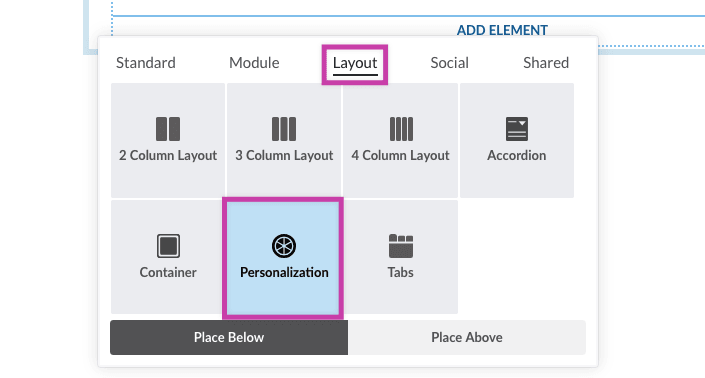Click the Personalization wheel icon
The image size is (705, 378).
coord(284,246)
